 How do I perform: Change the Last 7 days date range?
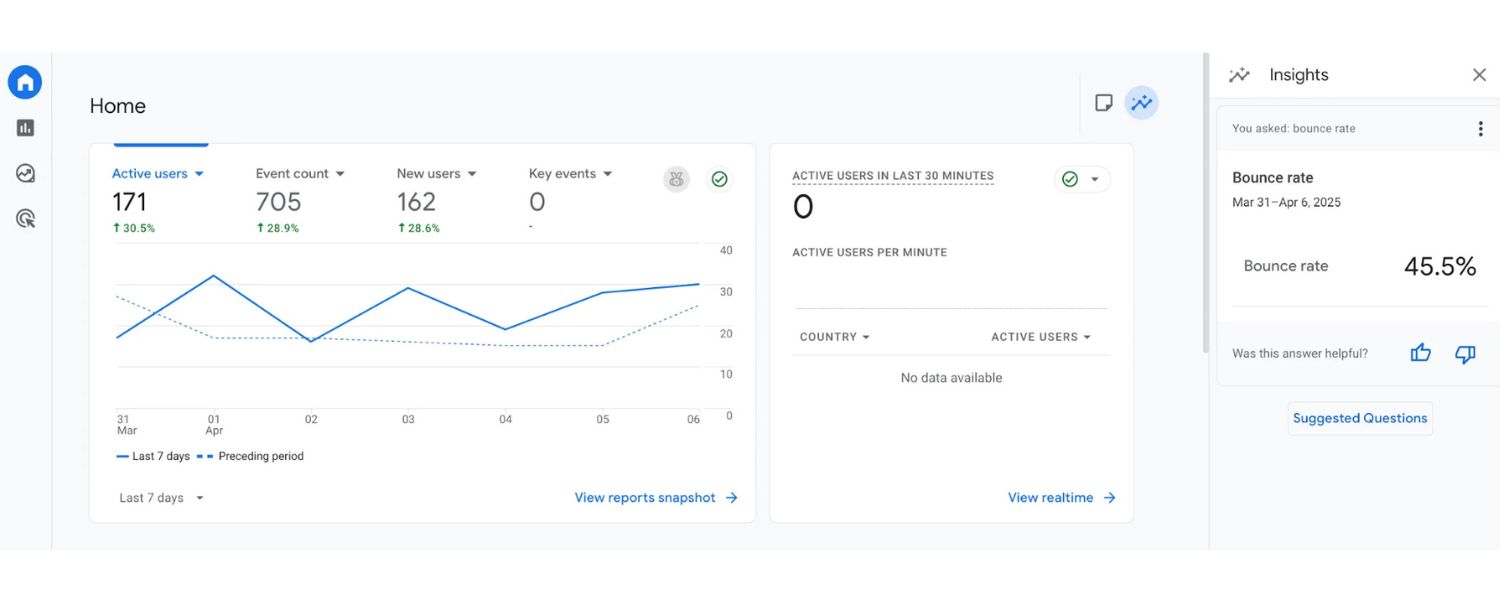[159, 497]
